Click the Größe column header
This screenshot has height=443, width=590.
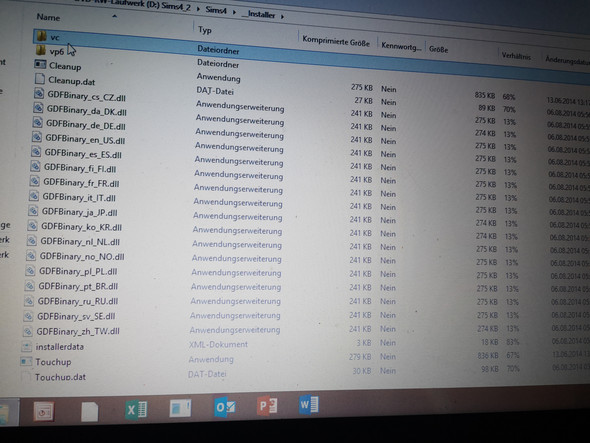(438, 49)
